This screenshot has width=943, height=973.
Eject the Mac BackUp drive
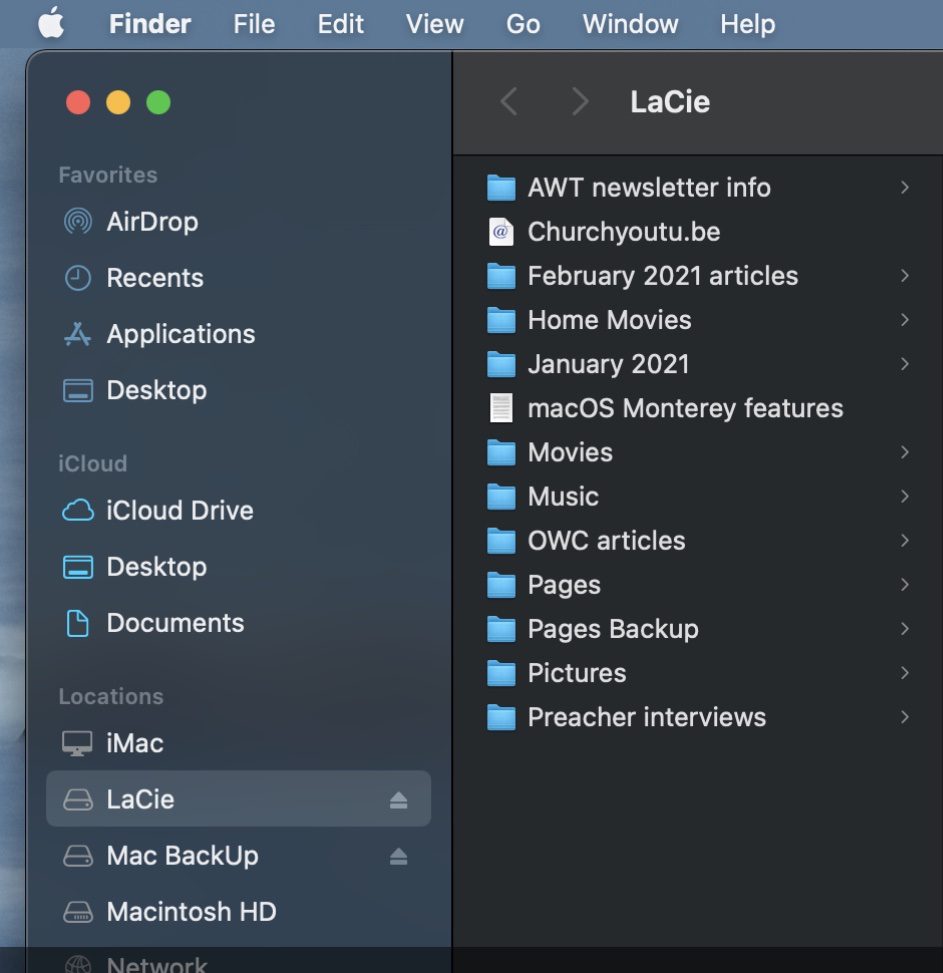398,856
